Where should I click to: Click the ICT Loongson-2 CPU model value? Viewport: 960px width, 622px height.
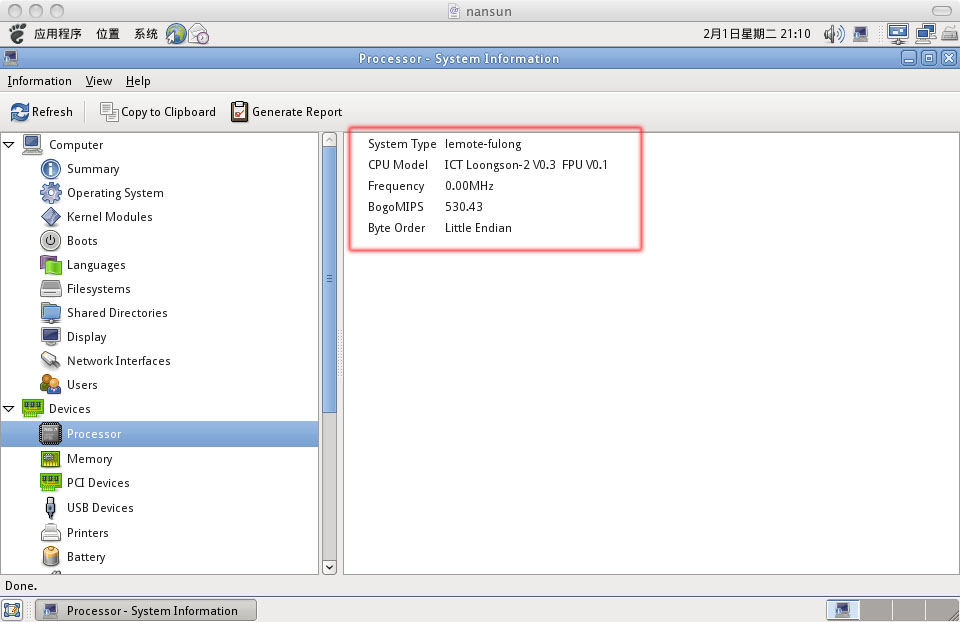pyautogui.click(x=526, y=165)
